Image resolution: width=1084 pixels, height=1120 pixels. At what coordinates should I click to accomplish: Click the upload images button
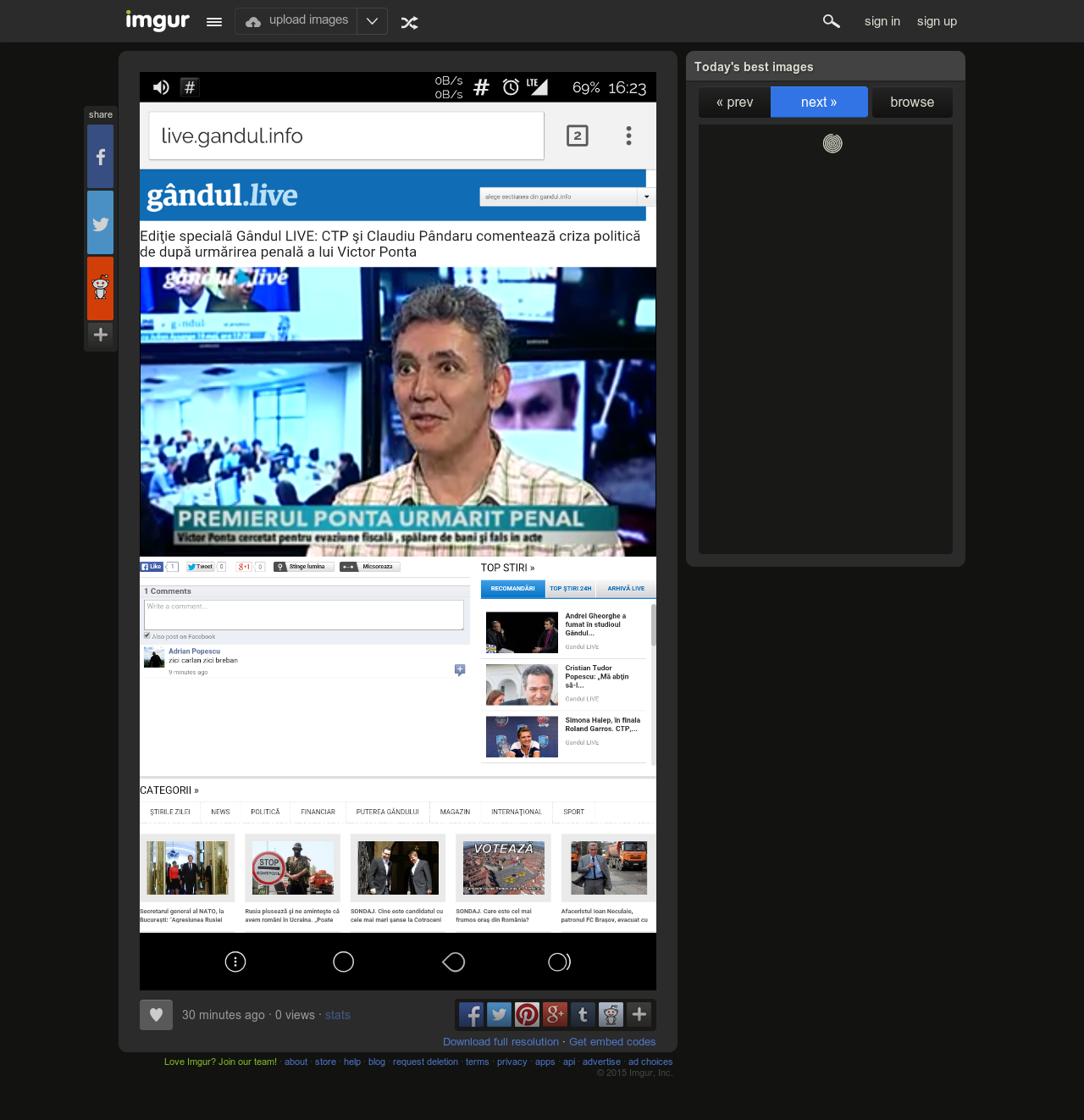(x=296, y=21)
